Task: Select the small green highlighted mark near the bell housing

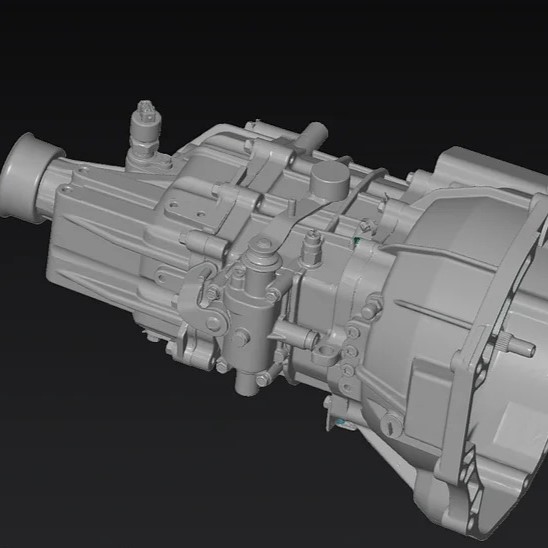Action: [x=357, y=240]
